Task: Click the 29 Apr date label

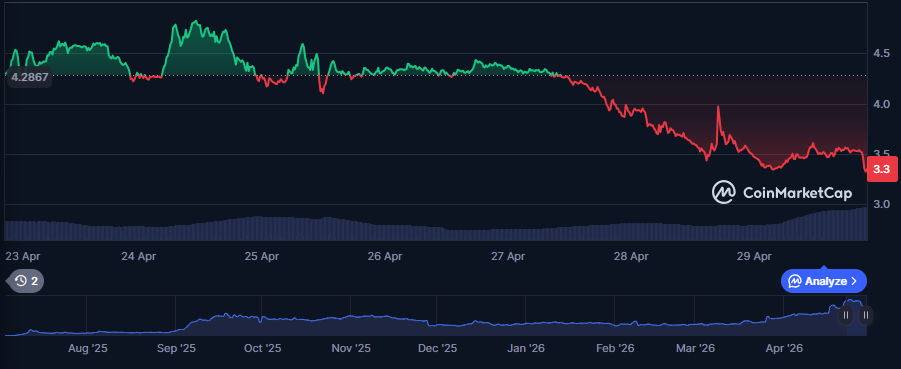Action: tap(754, 256)
